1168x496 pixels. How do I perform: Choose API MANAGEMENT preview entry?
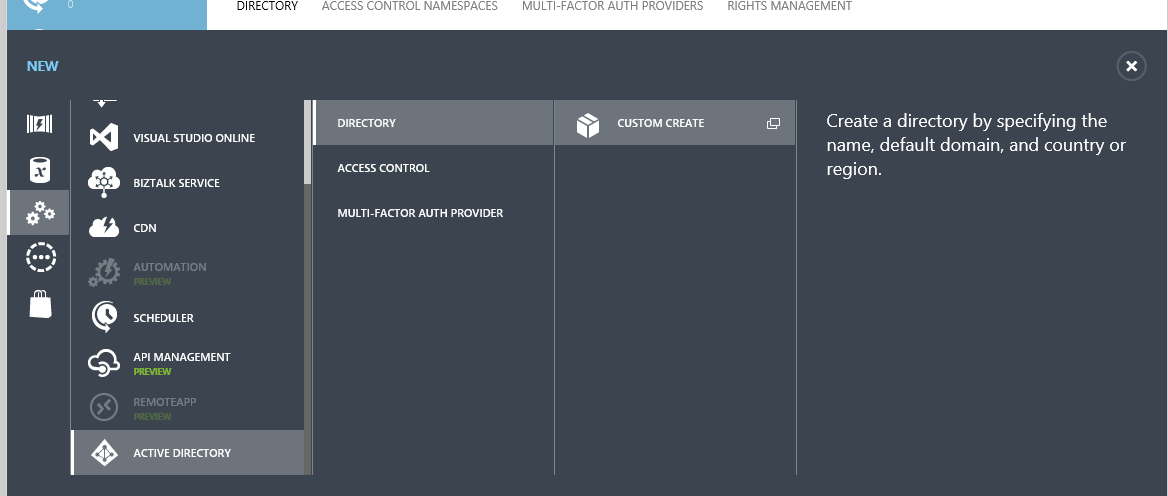click(188, 363)
